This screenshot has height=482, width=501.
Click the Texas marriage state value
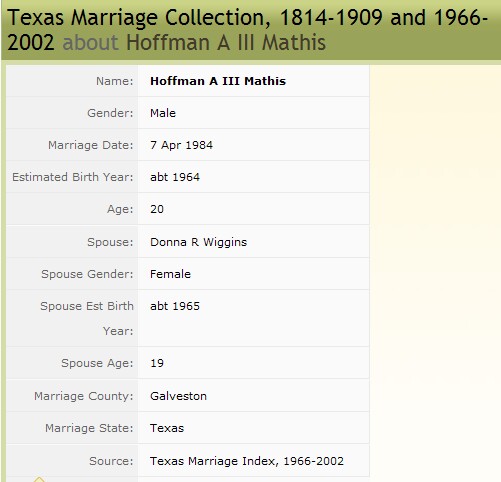(167, 428)
